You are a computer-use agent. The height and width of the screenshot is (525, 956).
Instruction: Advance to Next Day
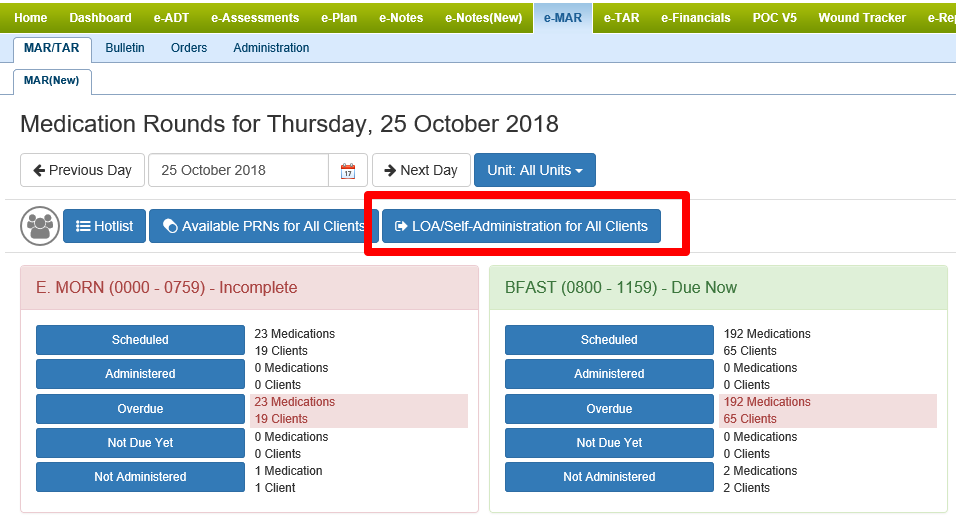coord(420,170)
